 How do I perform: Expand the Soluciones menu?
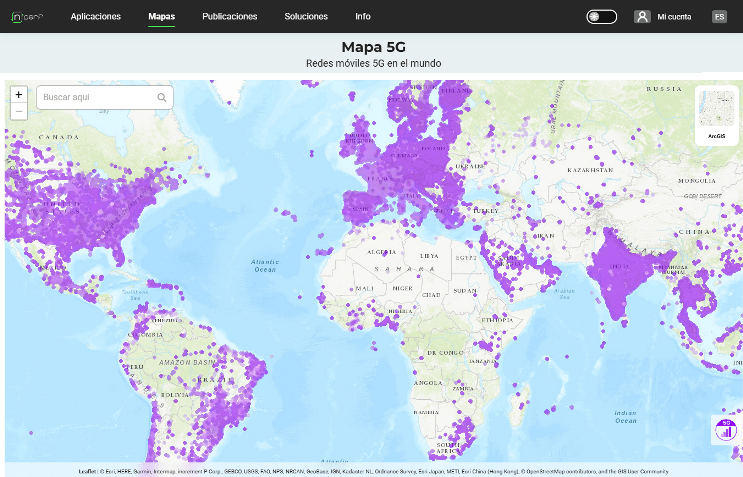coord(306,17)
